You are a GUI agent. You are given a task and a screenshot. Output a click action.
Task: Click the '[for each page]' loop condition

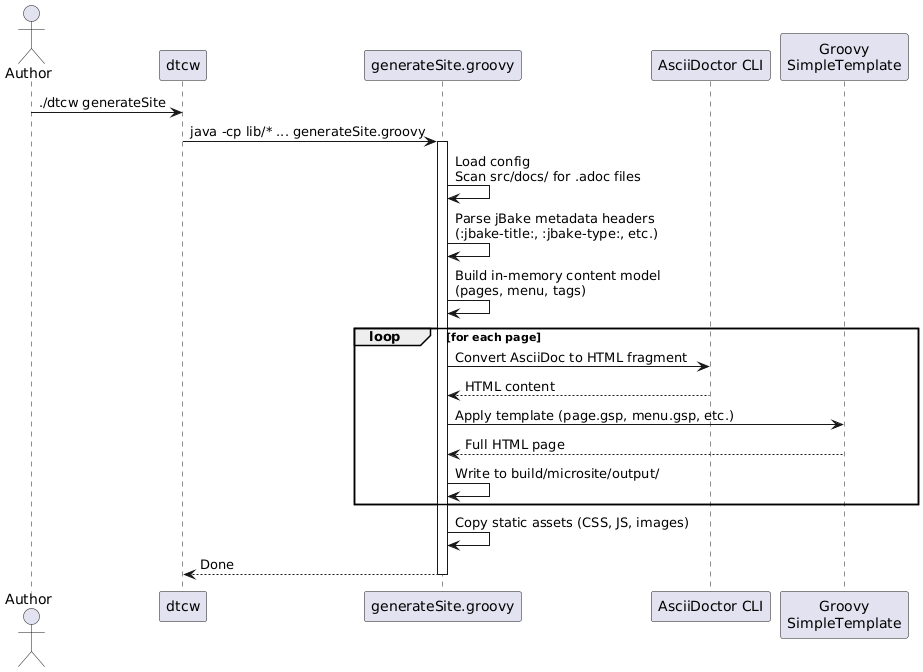pos(494,338)
